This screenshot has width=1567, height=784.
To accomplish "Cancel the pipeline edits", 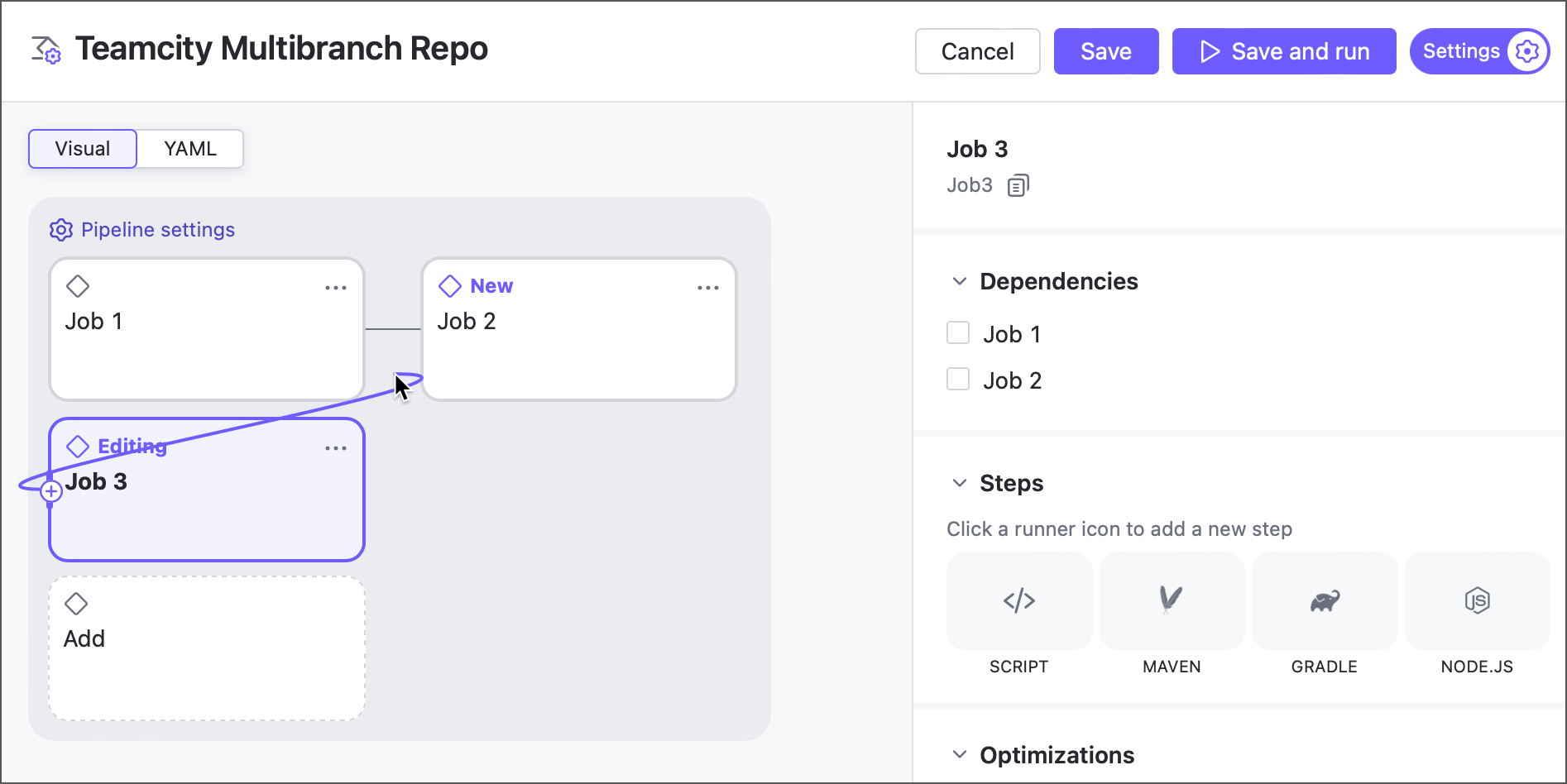I will click(x=977, y=50).
